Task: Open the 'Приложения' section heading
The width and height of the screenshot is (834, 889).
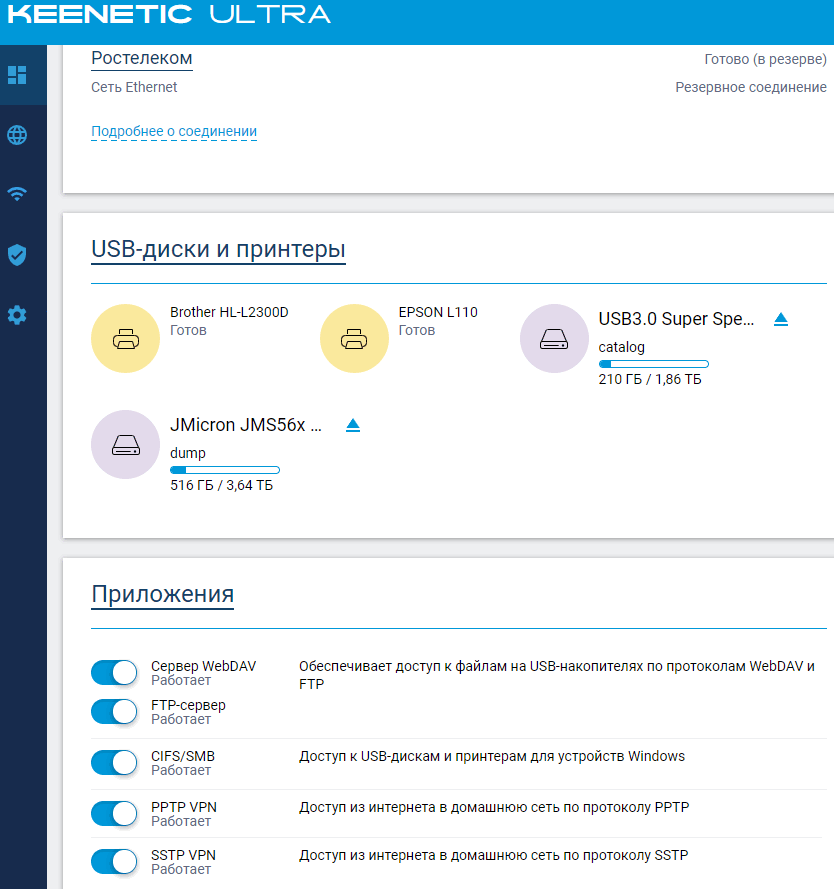Action: [162, 594]
